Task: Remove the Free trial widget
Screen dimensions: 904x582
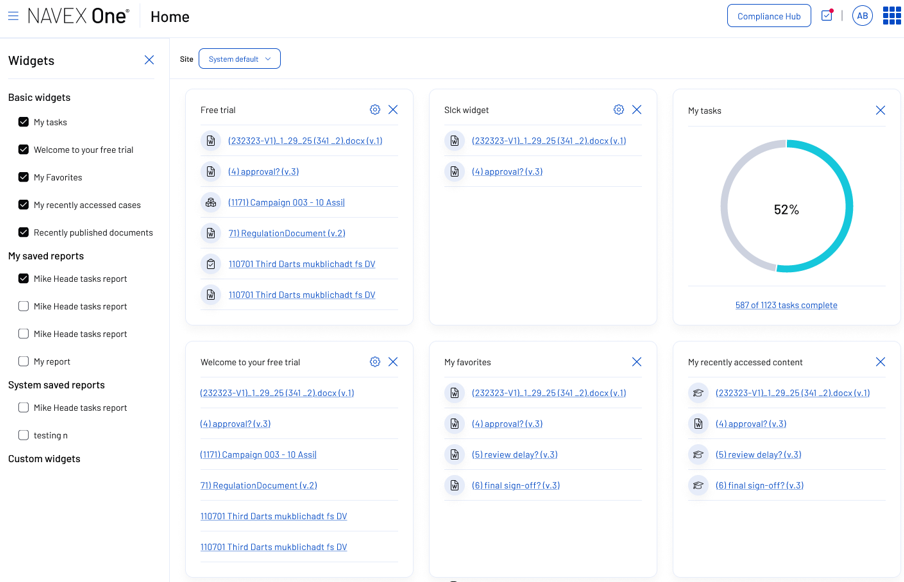Action: pyautogui.click(x=393, y=110)
